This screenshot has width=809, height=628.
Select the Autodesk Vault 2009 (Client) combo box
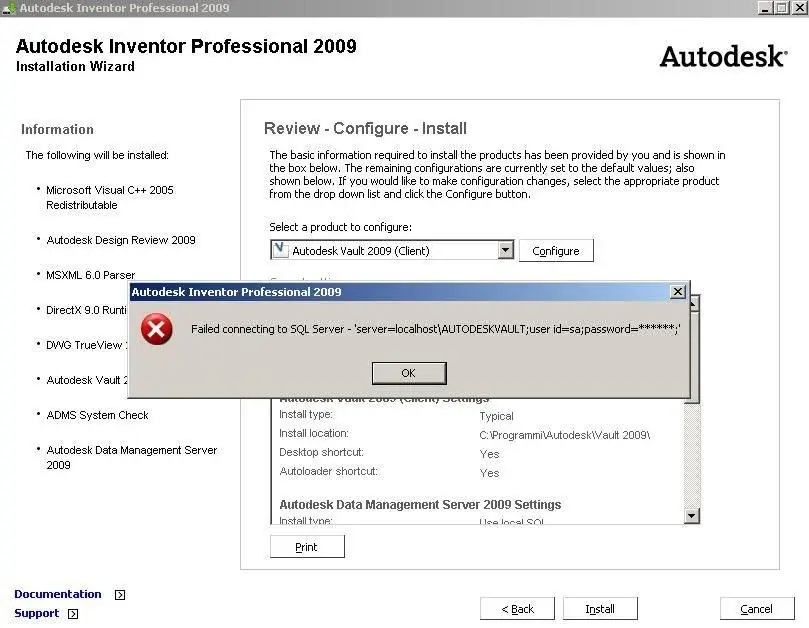[390, 250]
